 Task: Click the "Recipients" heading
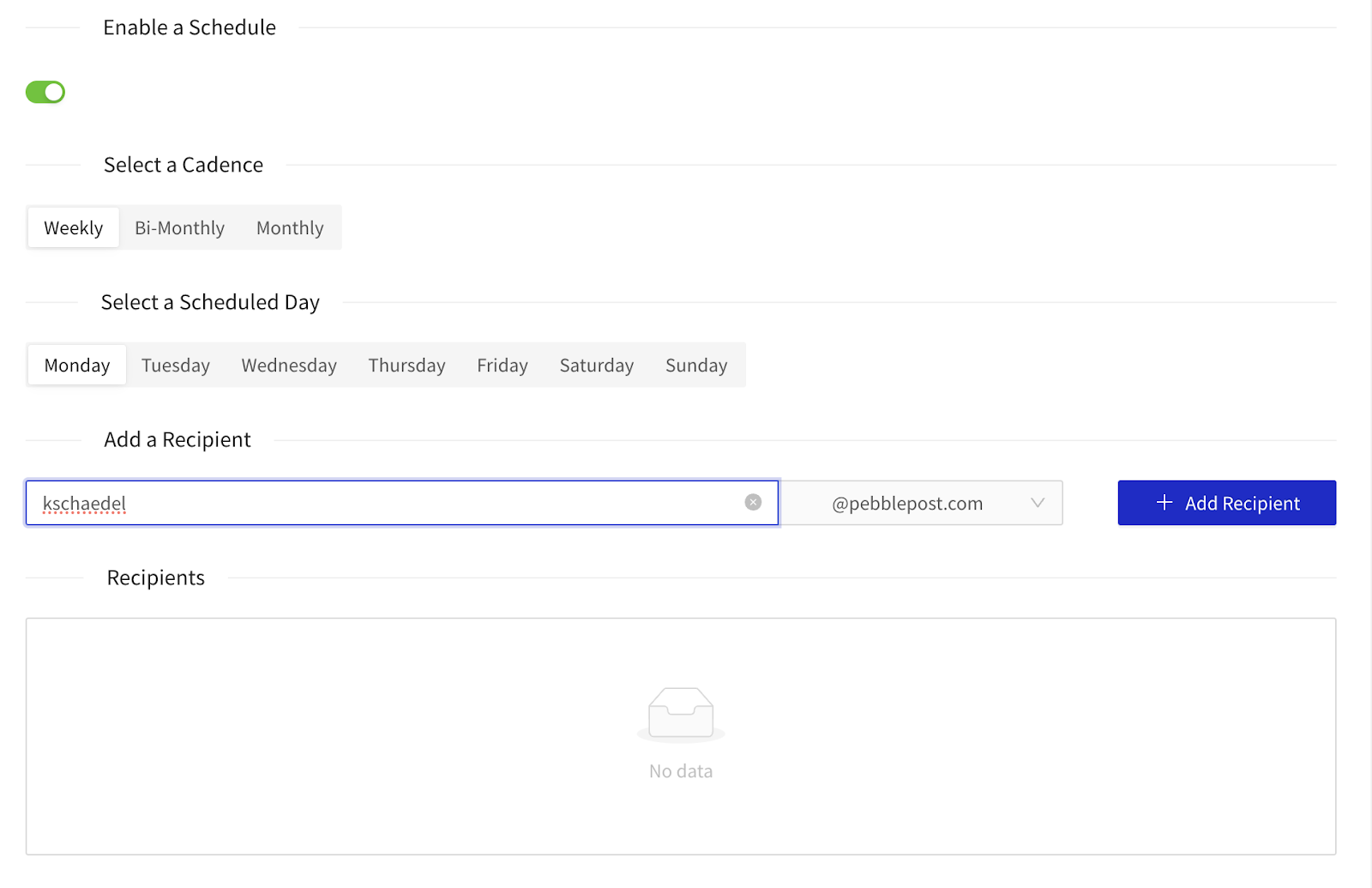coord(156,578)
